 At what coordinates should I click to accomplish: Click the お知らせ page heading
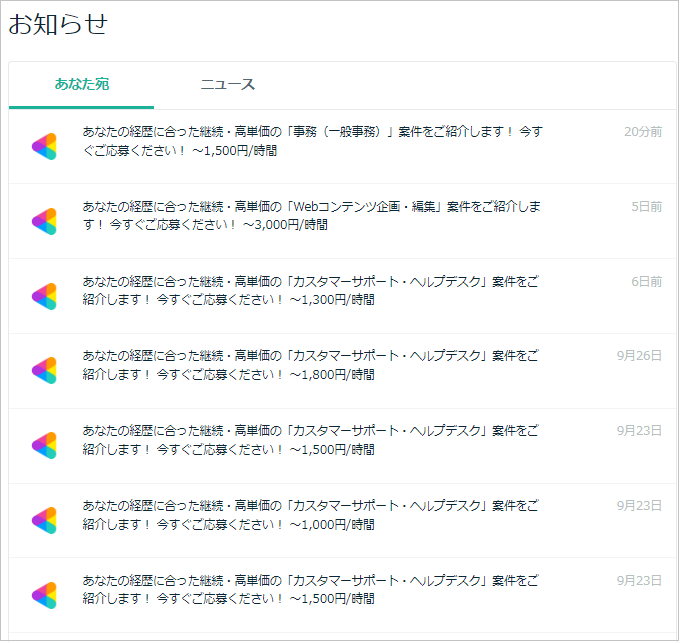point(58,26)
